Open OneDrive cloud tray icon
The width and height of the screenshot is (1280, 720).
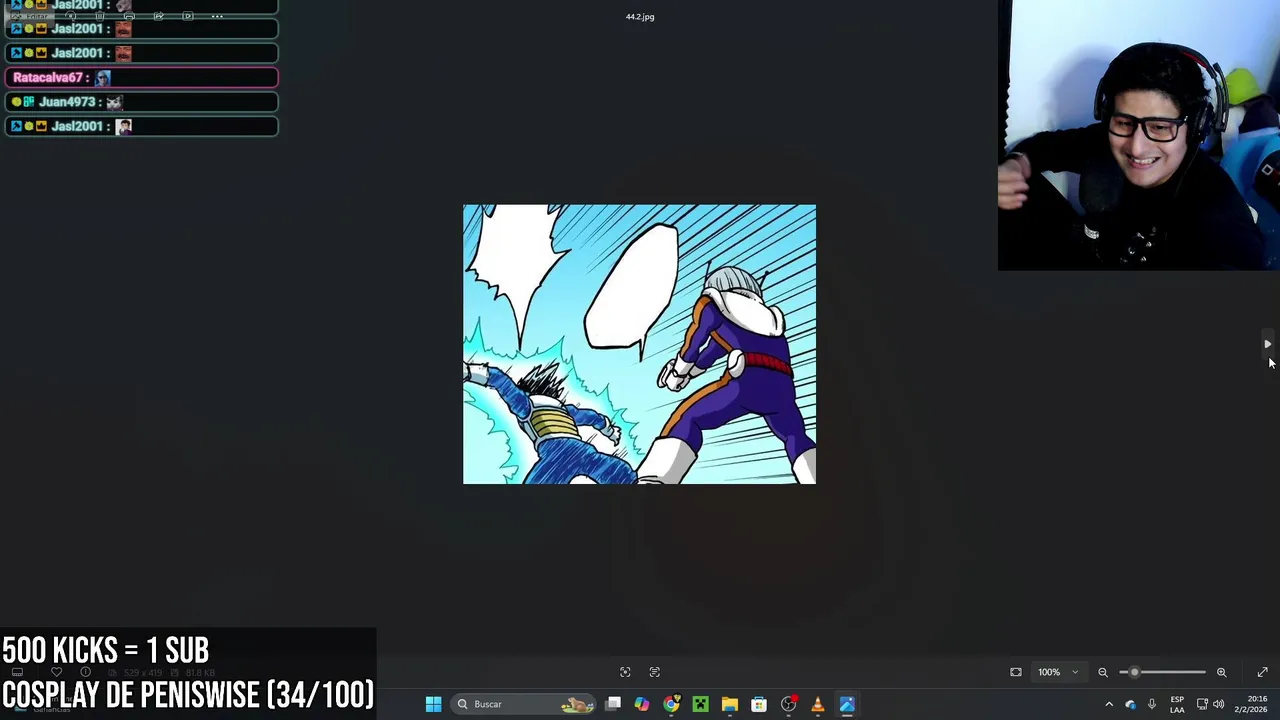point(1131,704)
